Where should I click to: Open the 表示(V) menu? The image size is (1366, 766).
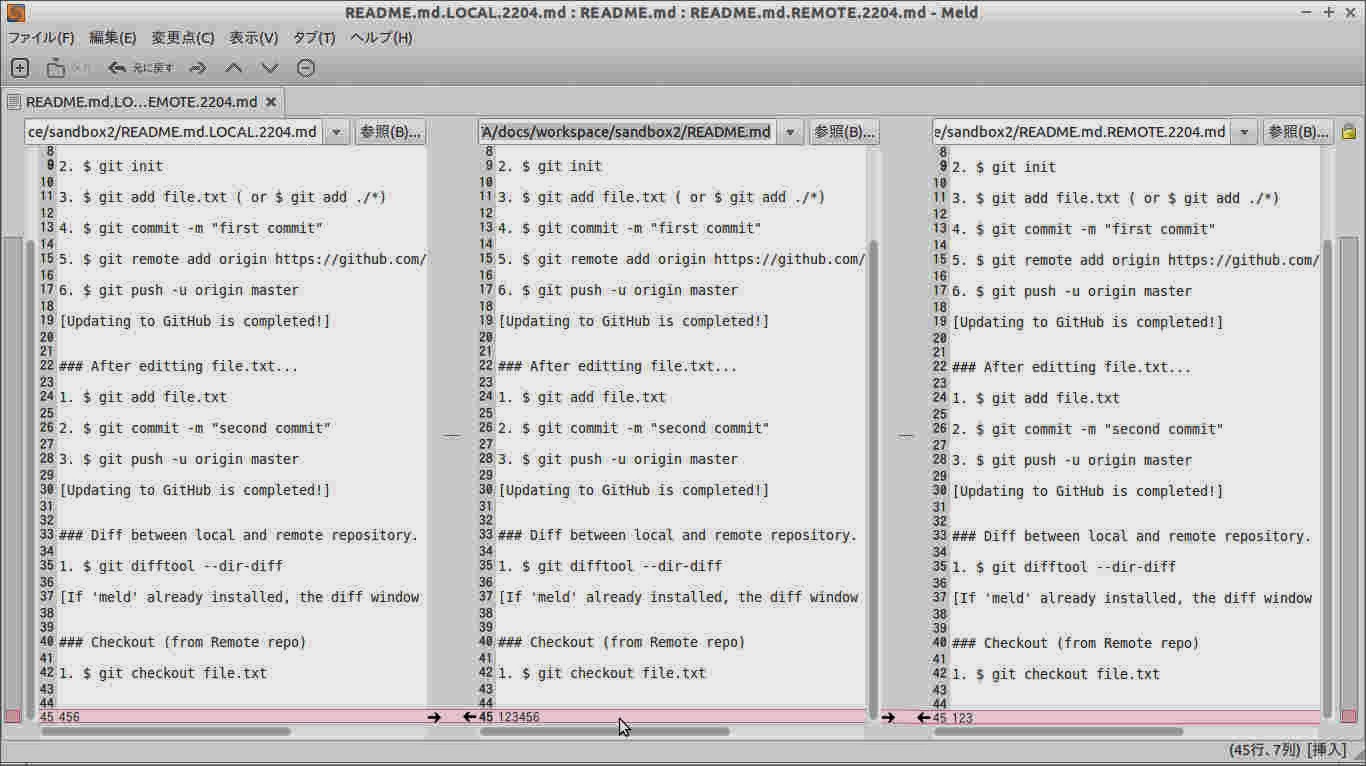tap(254, 37)
